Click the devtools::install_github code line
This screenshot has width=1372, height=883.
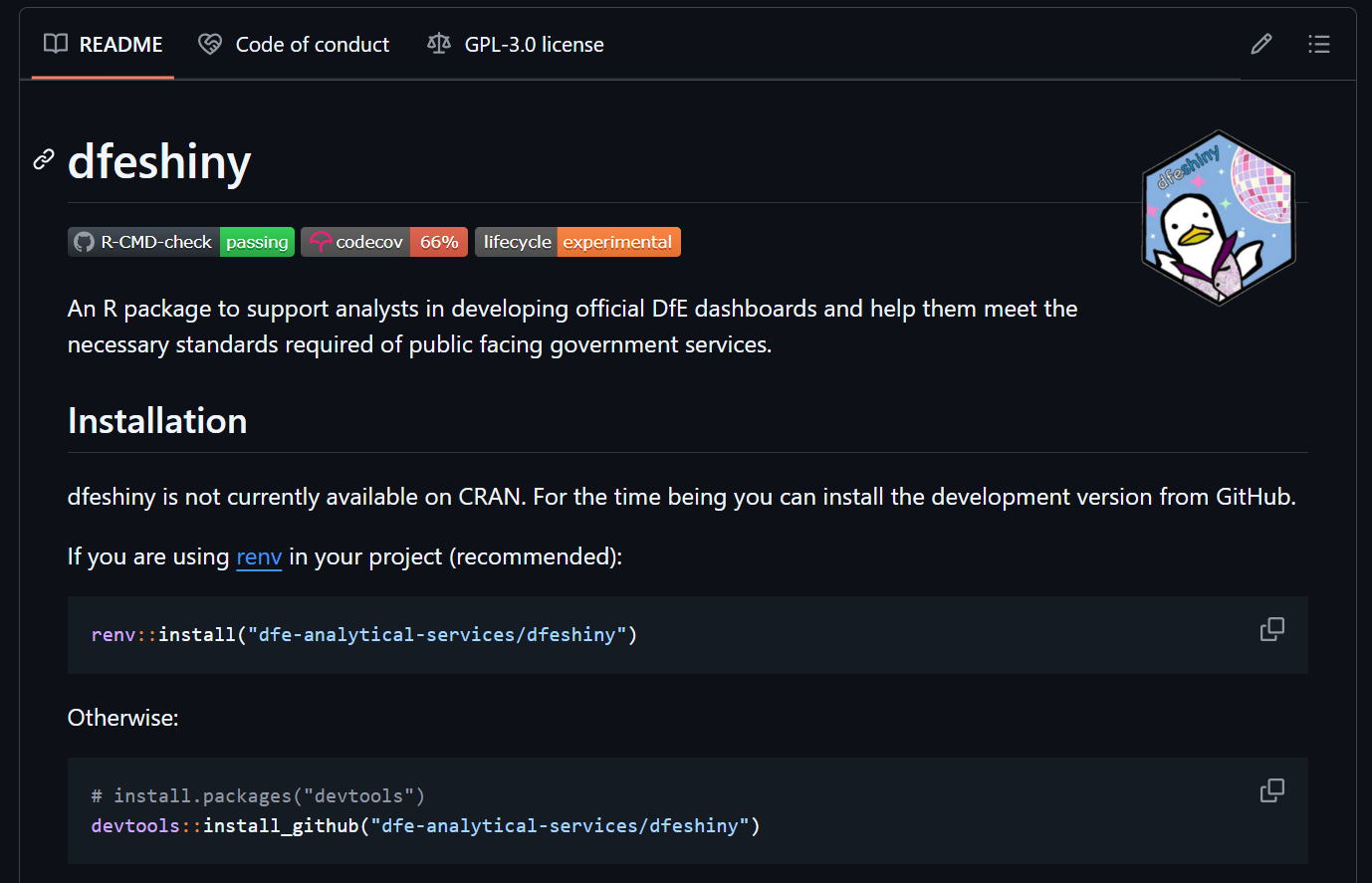tap(425, 825)
